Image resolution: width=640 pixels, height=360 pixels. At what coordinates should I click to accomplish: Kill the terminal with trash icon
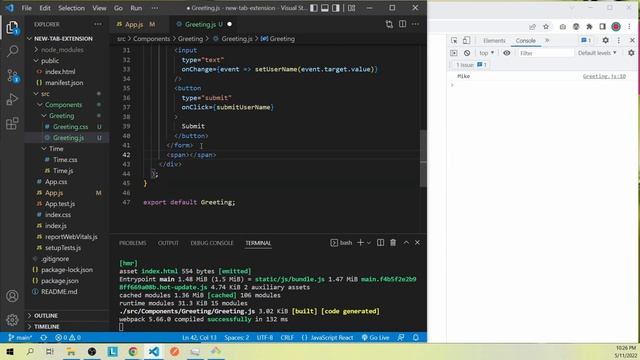tap(393, 243)
